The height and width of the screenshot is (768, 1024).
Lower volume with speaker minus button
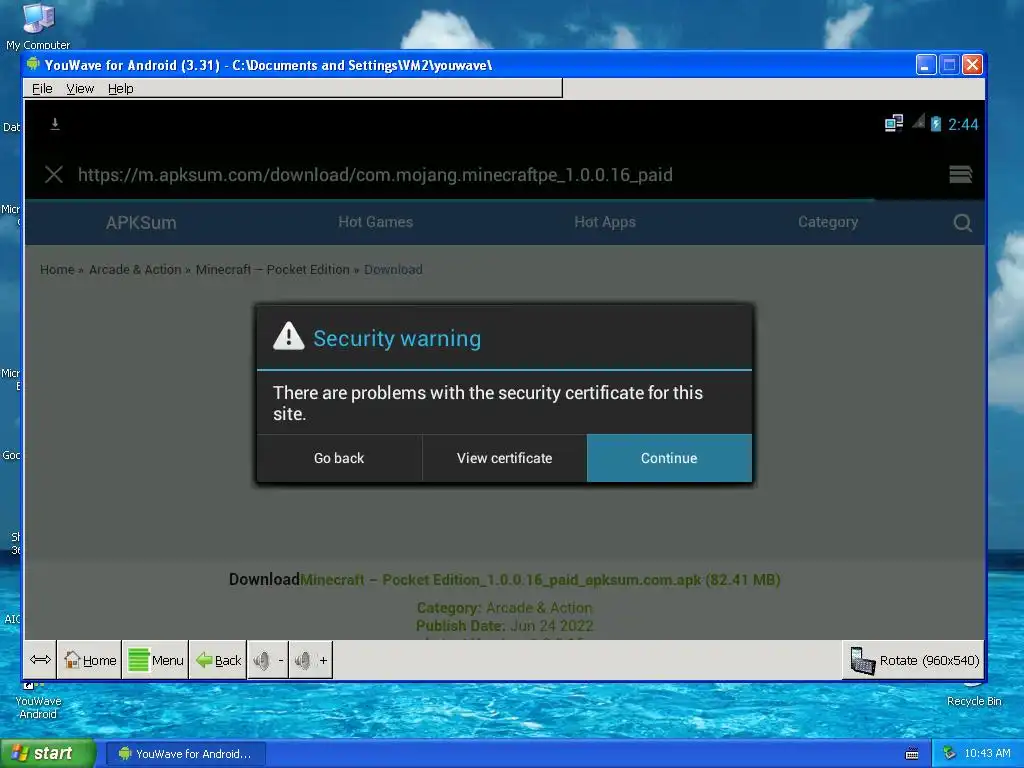pos(268,660)
